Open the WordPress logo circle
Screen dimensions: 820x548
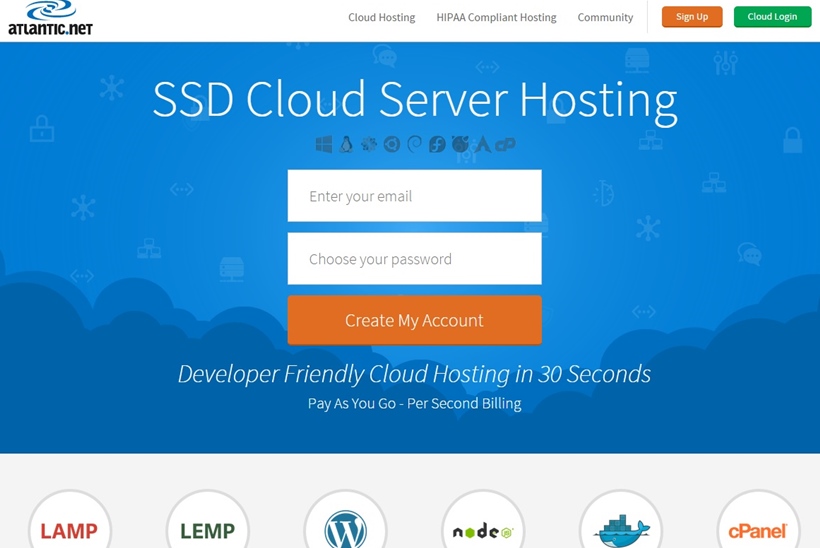point(346,519)
